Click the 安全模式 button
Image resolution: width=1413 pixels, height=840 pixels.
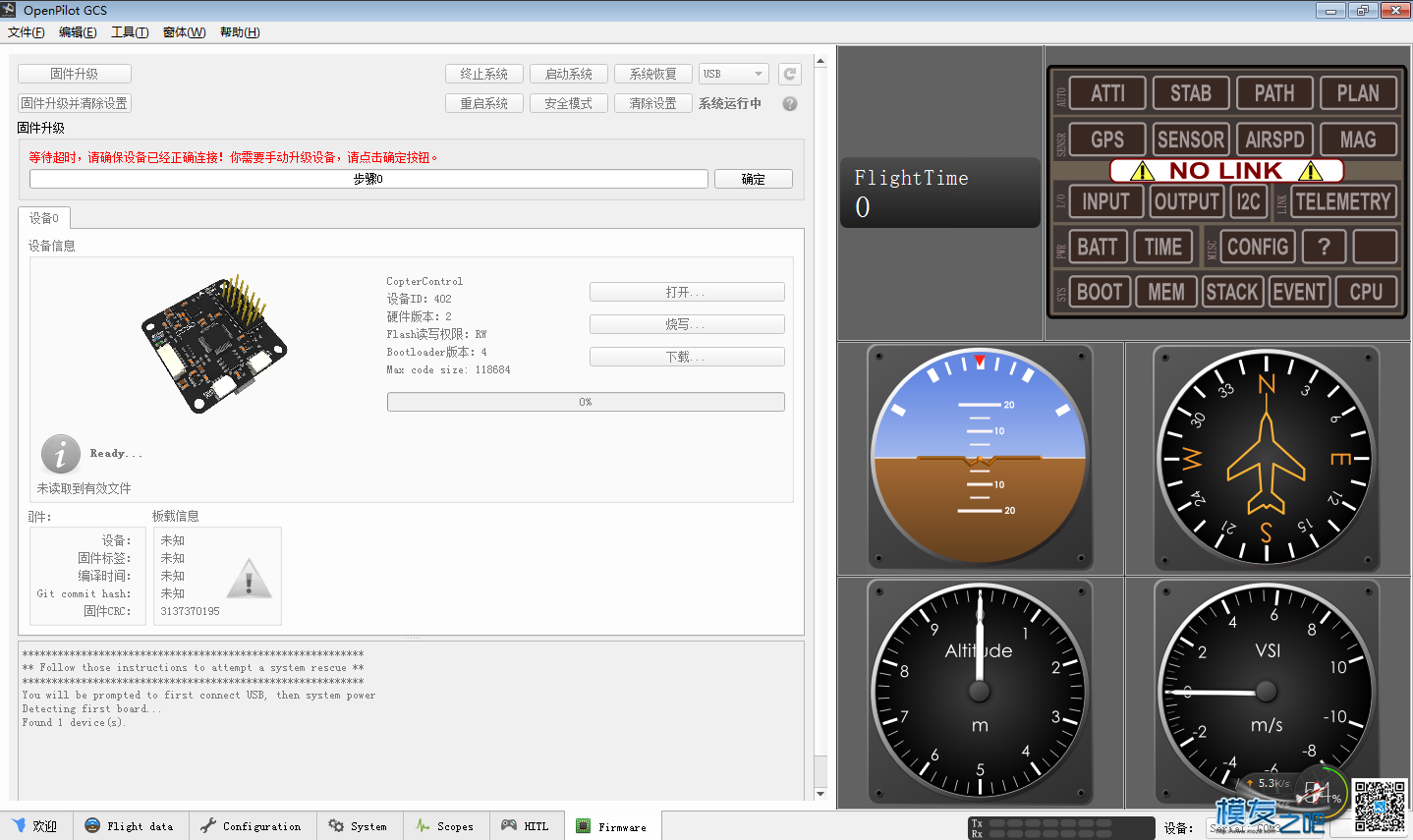tap(569, 103)
